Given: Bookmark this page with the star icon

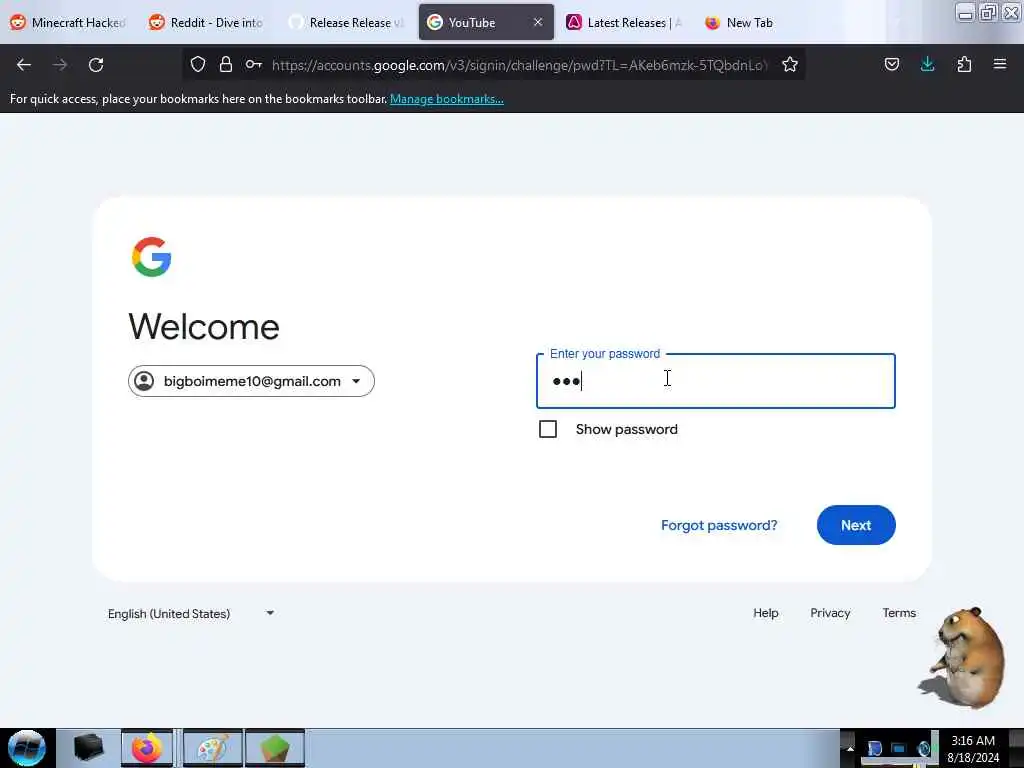Looking at the screenshot, I should coord(790,64).
